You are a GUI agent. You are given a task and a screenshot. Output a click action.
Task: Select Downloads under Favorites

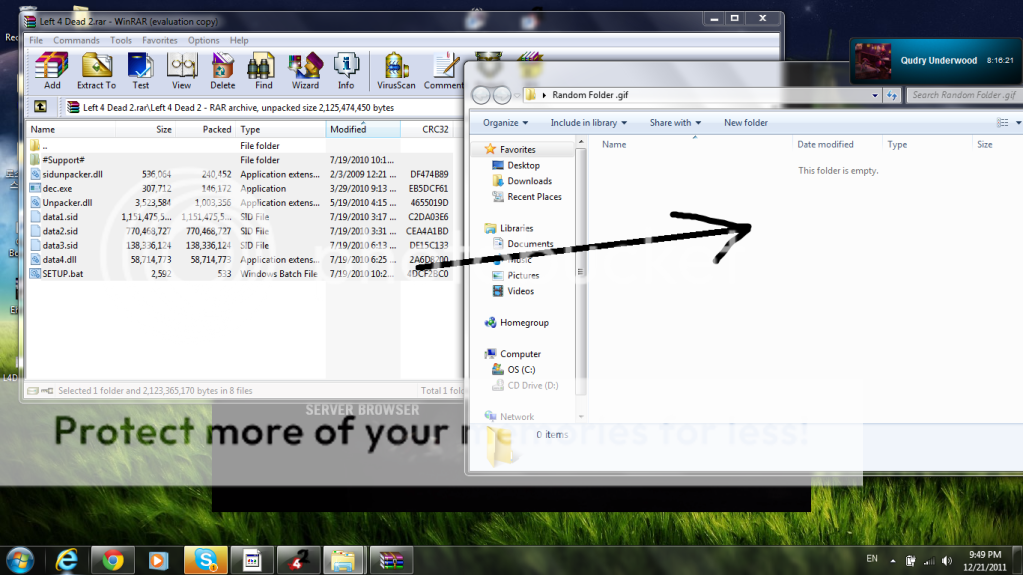[529, 181]
